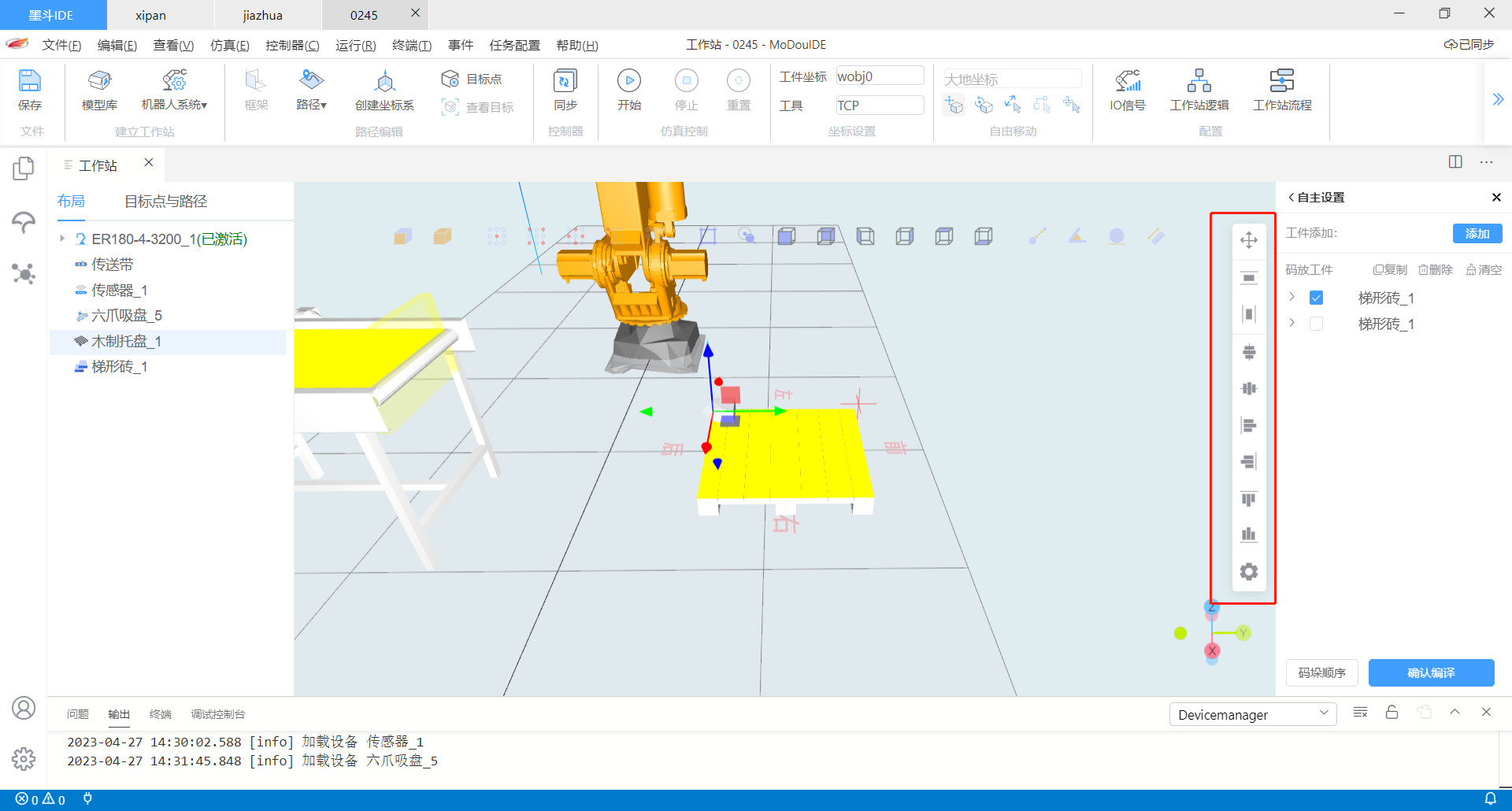
Task: Expand the first 梯形砖_1 entry arrow
Action: [1292, 298]
